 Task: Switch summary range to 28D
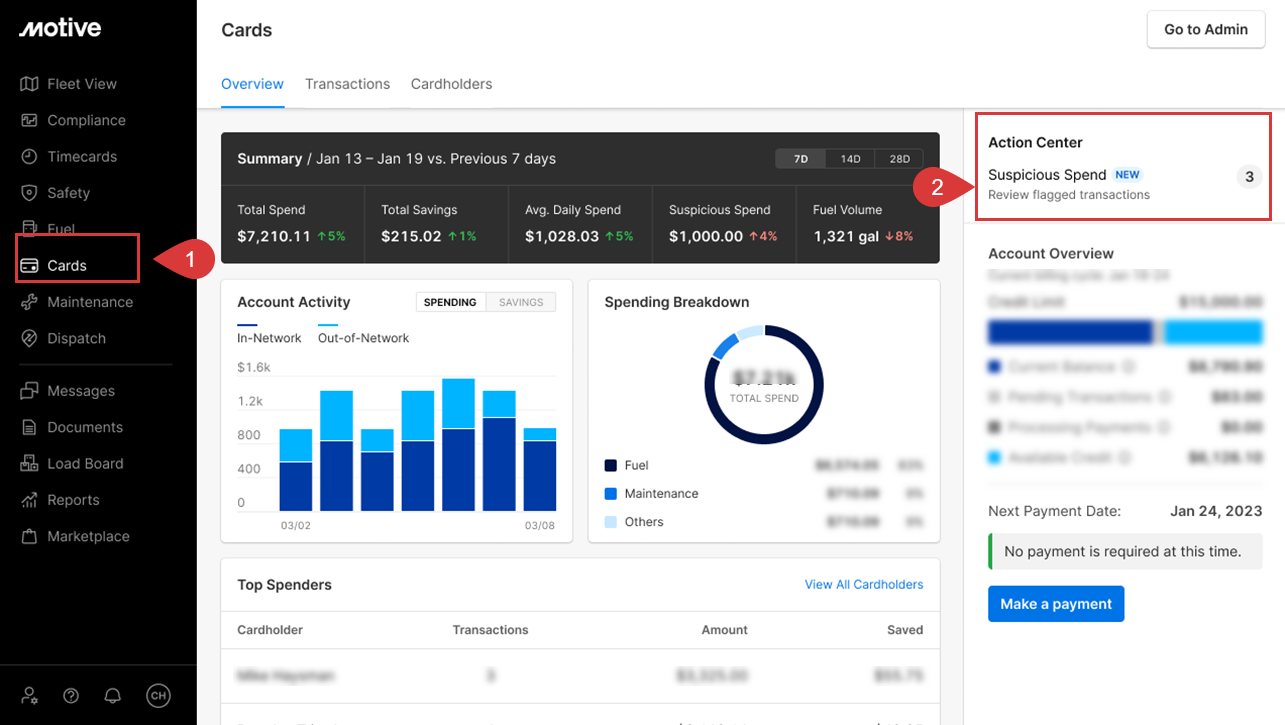click(899, 159)
